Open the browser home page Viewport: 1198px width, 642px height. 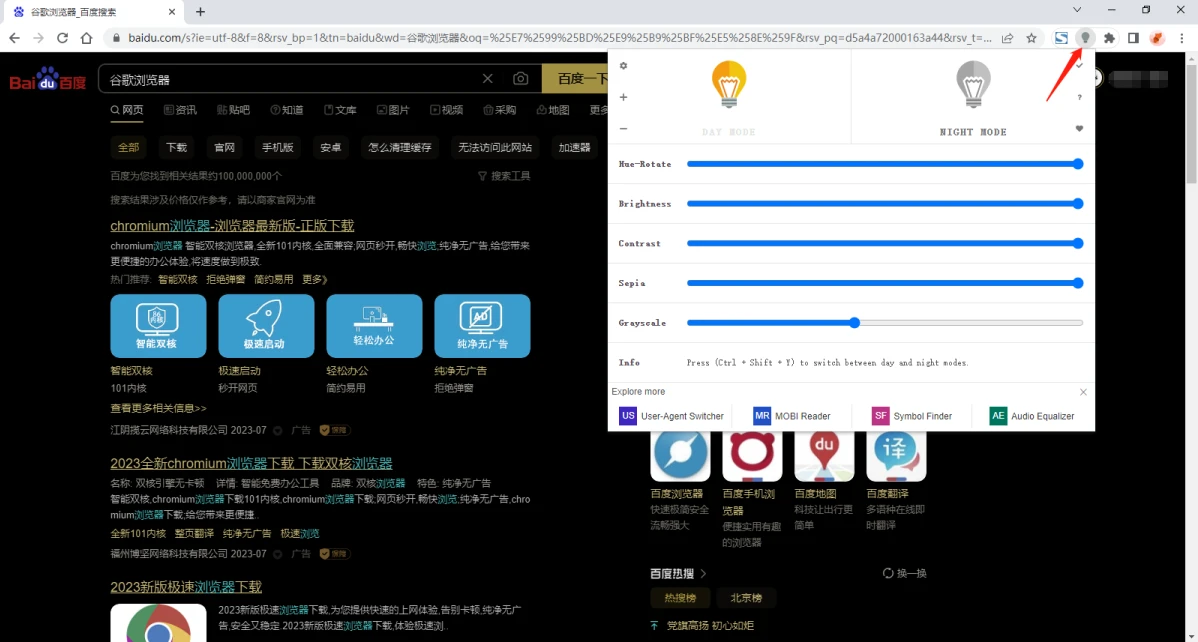86,38
